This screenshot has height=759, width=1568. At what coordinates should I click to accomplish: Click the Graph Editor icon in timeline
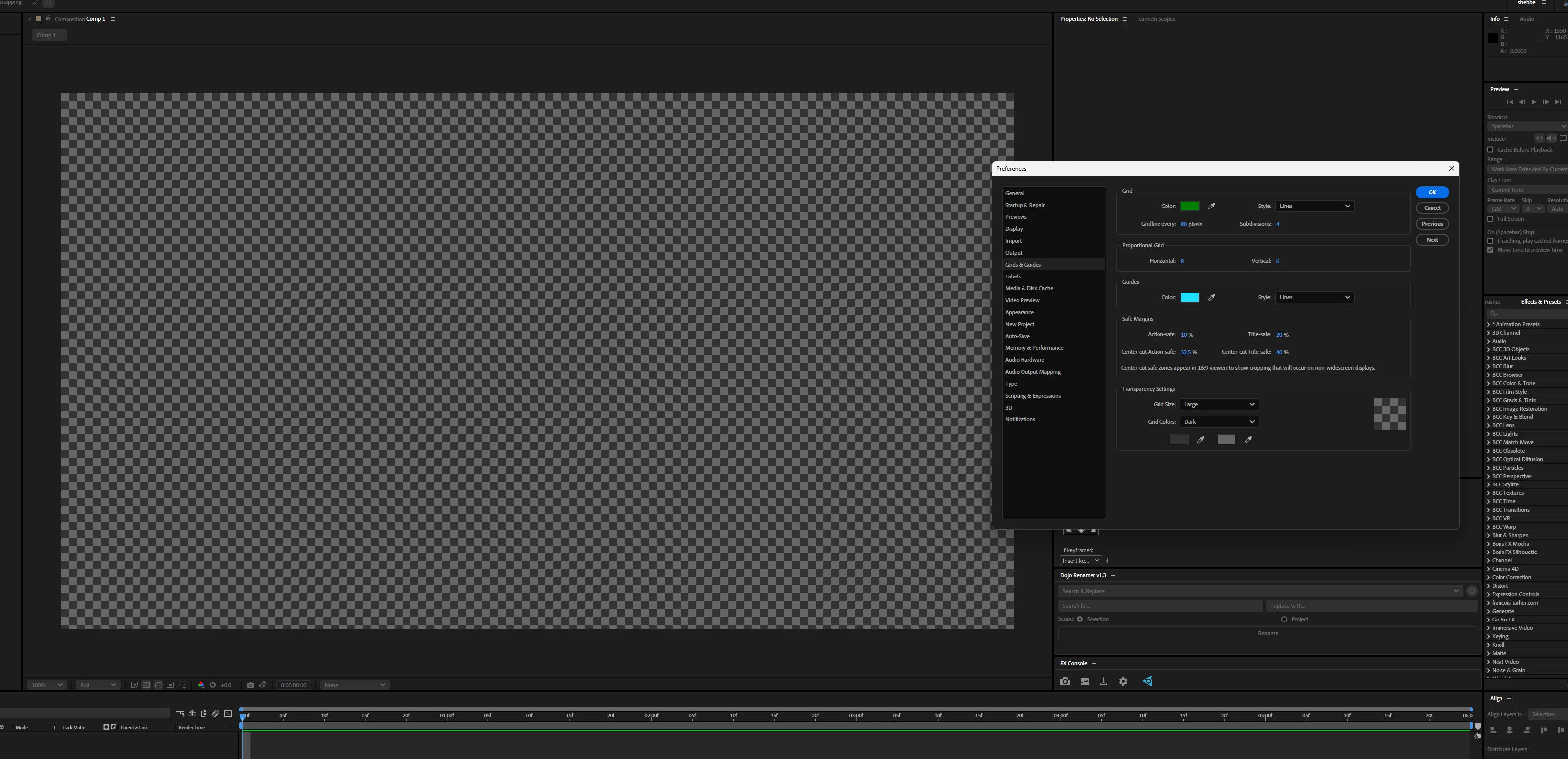click(x=228, y=713)
